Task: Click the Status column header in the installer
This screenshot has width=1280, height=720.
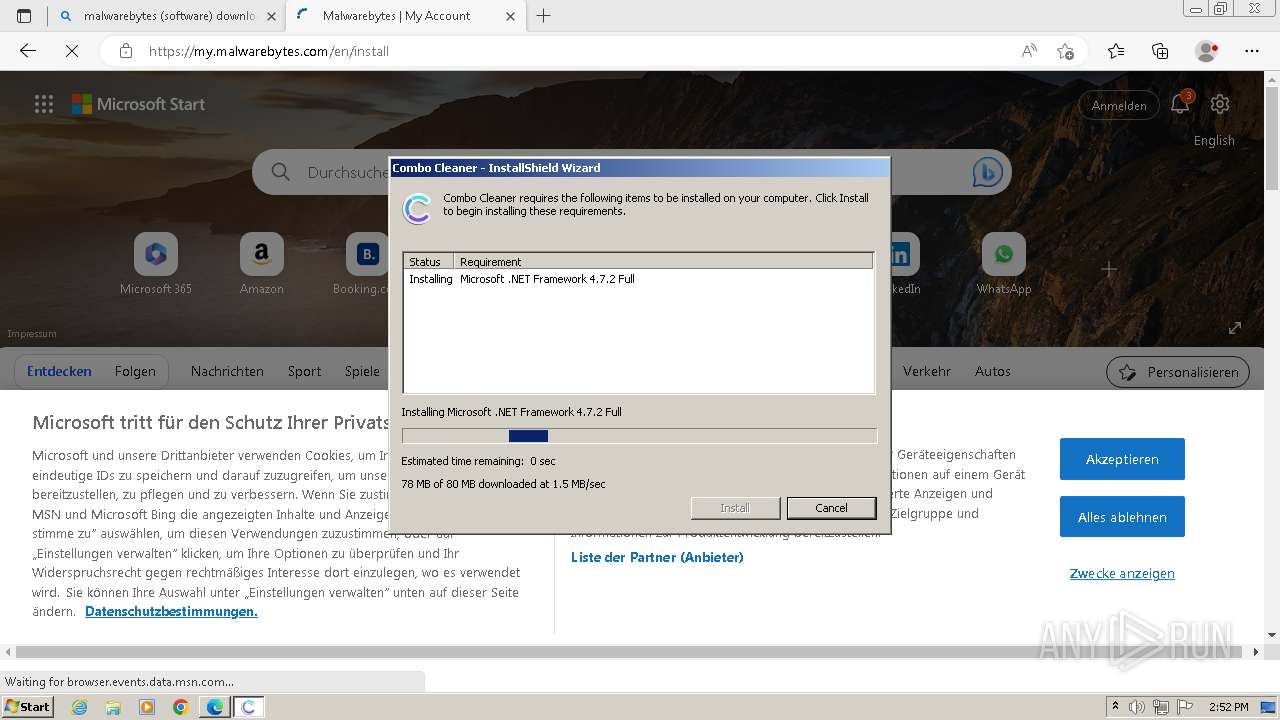Action: tap(428, 262)
